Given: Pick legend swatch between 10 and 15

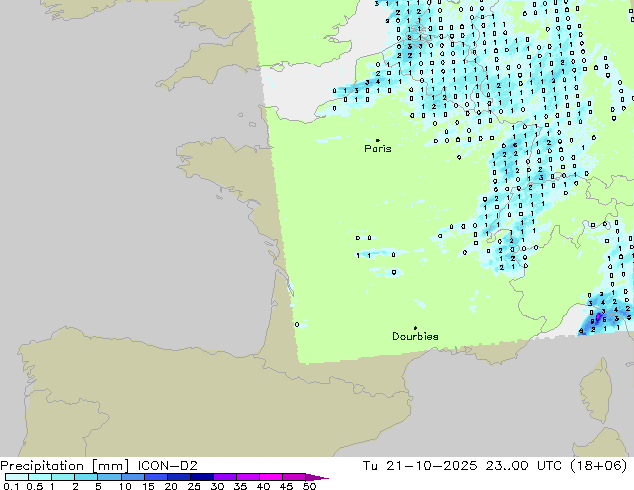Looking at the screenshot, I should (133, 477).
